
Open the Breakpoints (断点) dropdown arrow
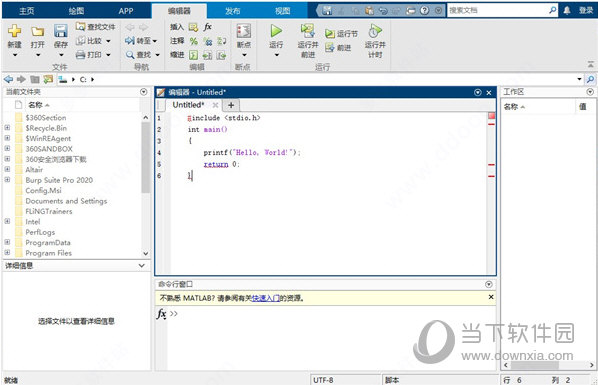(244, 55)
